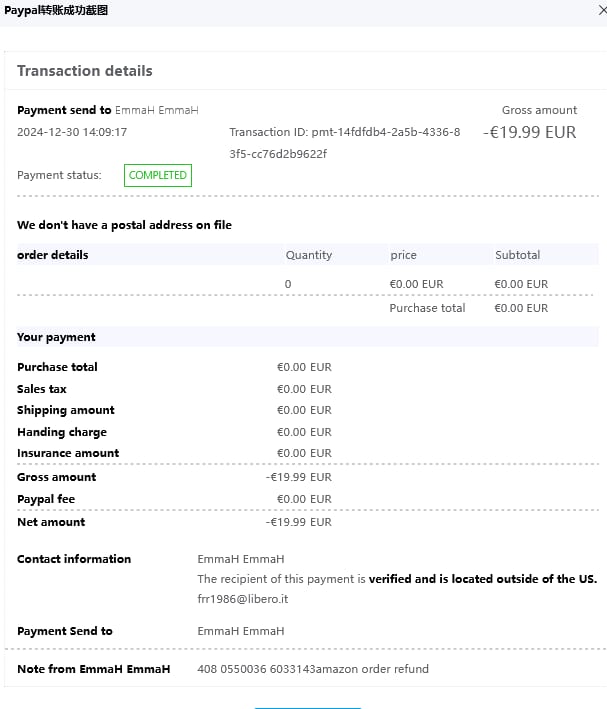607x709 pixels.
Task: Click the Contact information label
Action: [x=74, y=559]
